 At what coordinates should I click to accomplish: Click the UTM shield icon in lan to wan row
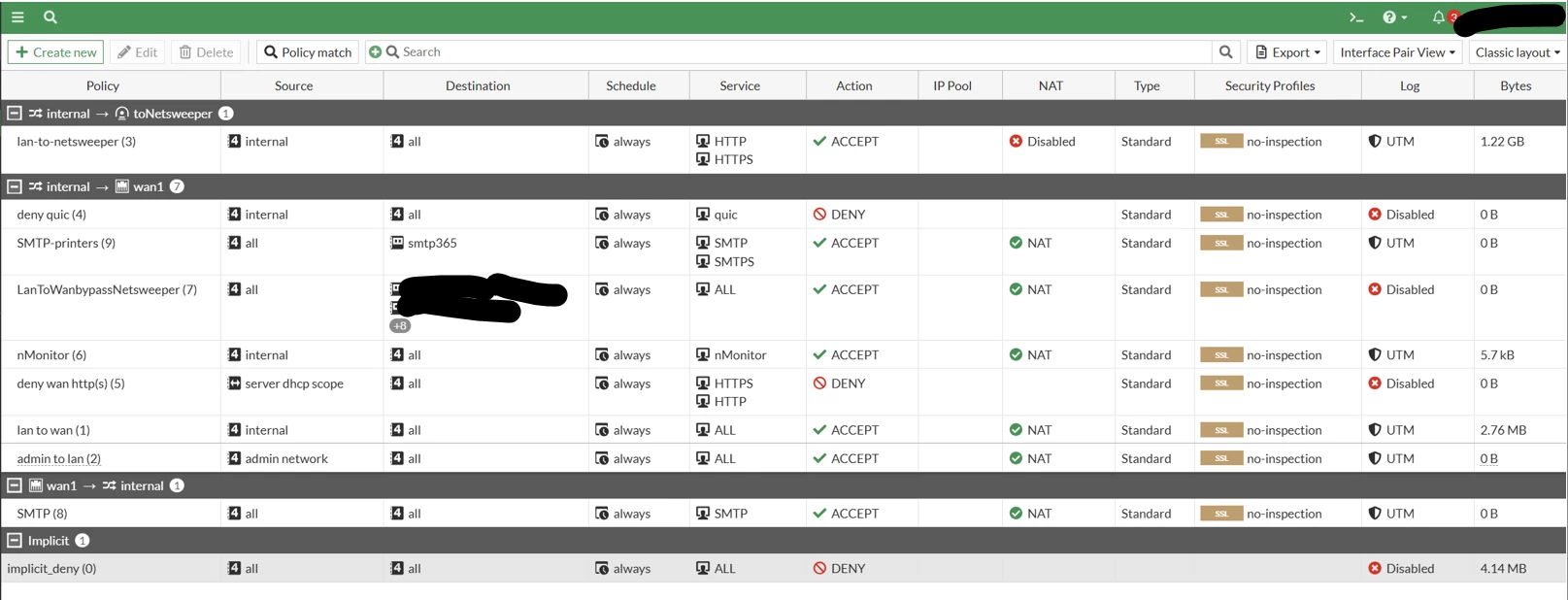coord(1375,430)
